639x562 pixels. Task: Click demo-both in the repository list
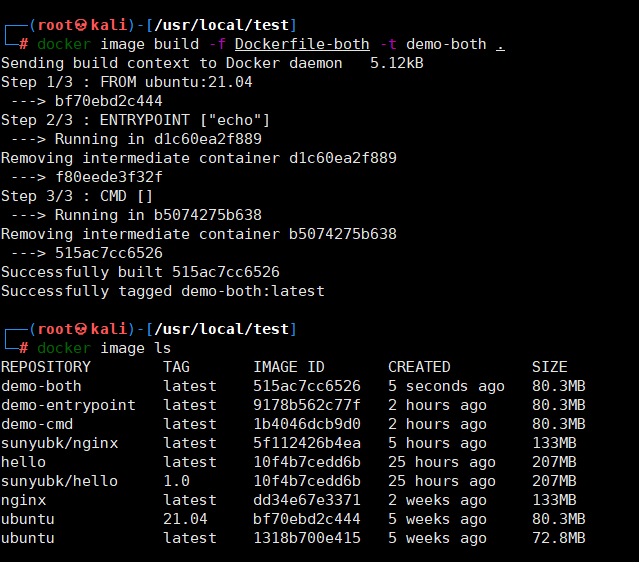tap(41, 386)
